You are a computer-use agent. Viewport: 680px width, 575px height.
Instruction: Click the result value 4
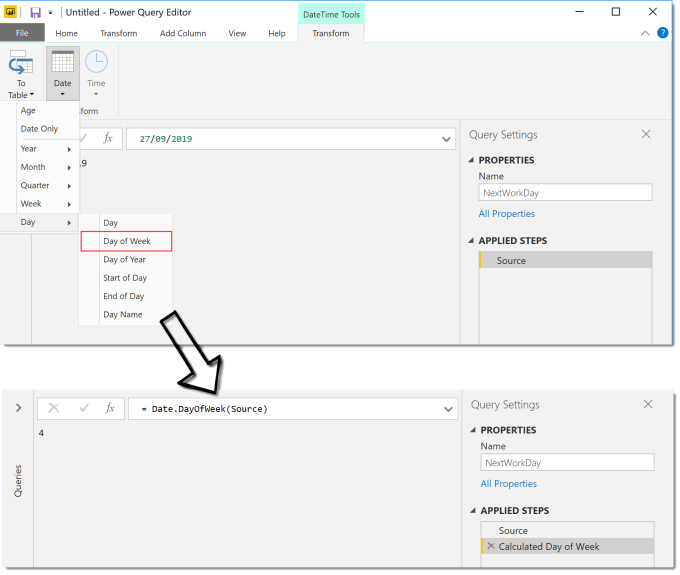click(x=41, y=433)
